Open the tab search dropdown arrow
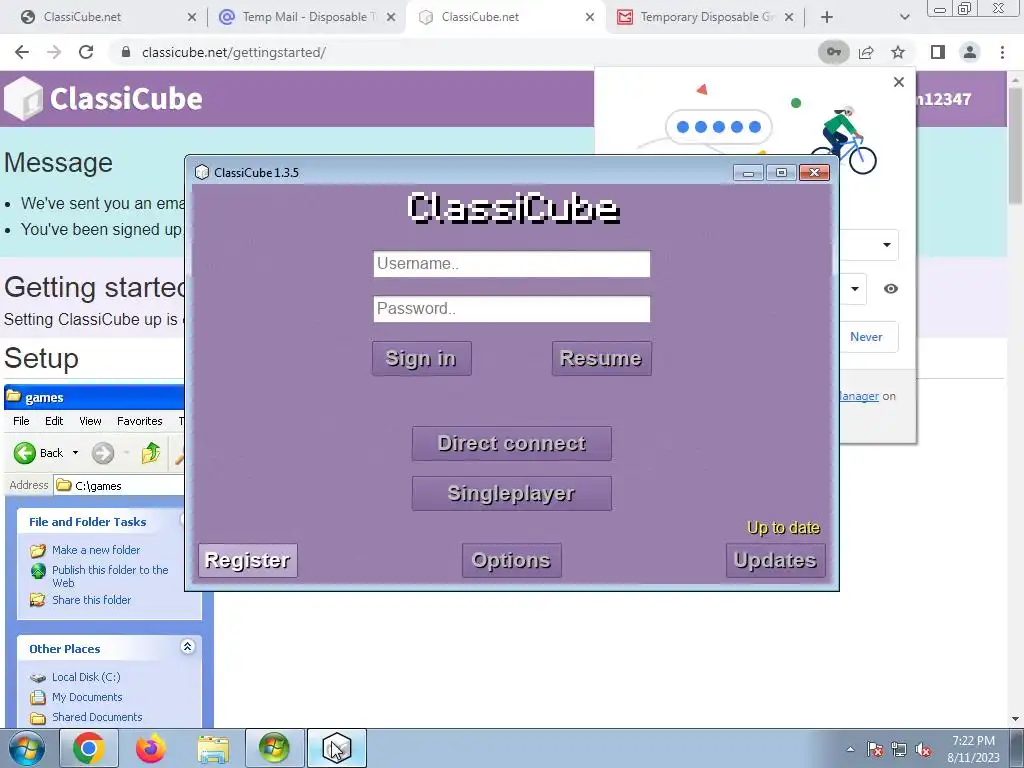 pos(904,17)
